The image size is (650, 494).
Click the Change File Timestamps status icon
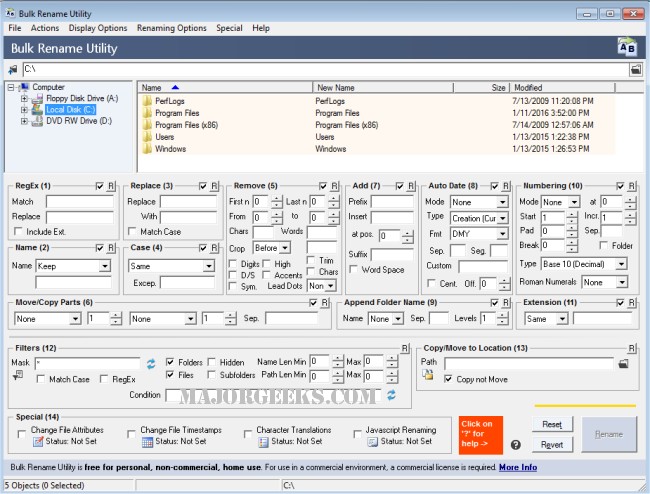[147, 441]
